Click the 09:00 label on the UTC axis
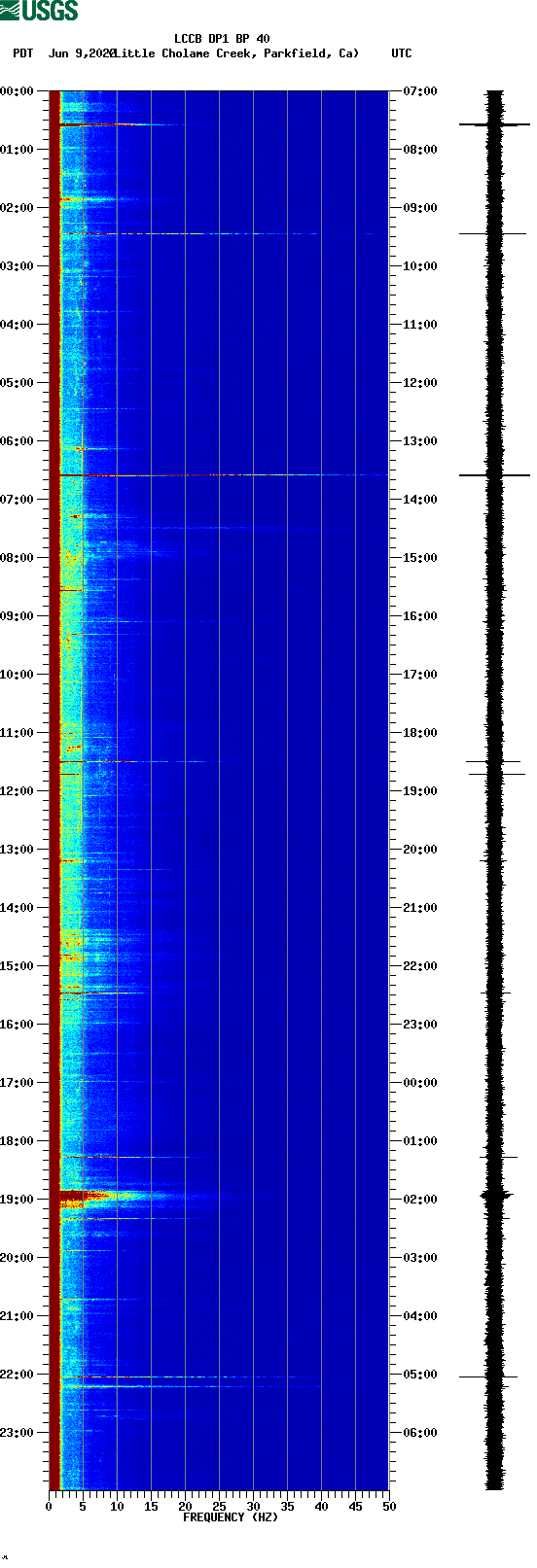The height and width of the screenshot is (1568, 537). (420, 208)
